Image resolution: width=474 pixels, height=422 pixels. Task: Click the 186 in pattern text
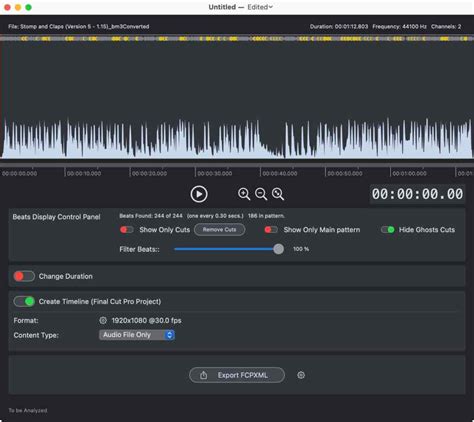point(266,216)
